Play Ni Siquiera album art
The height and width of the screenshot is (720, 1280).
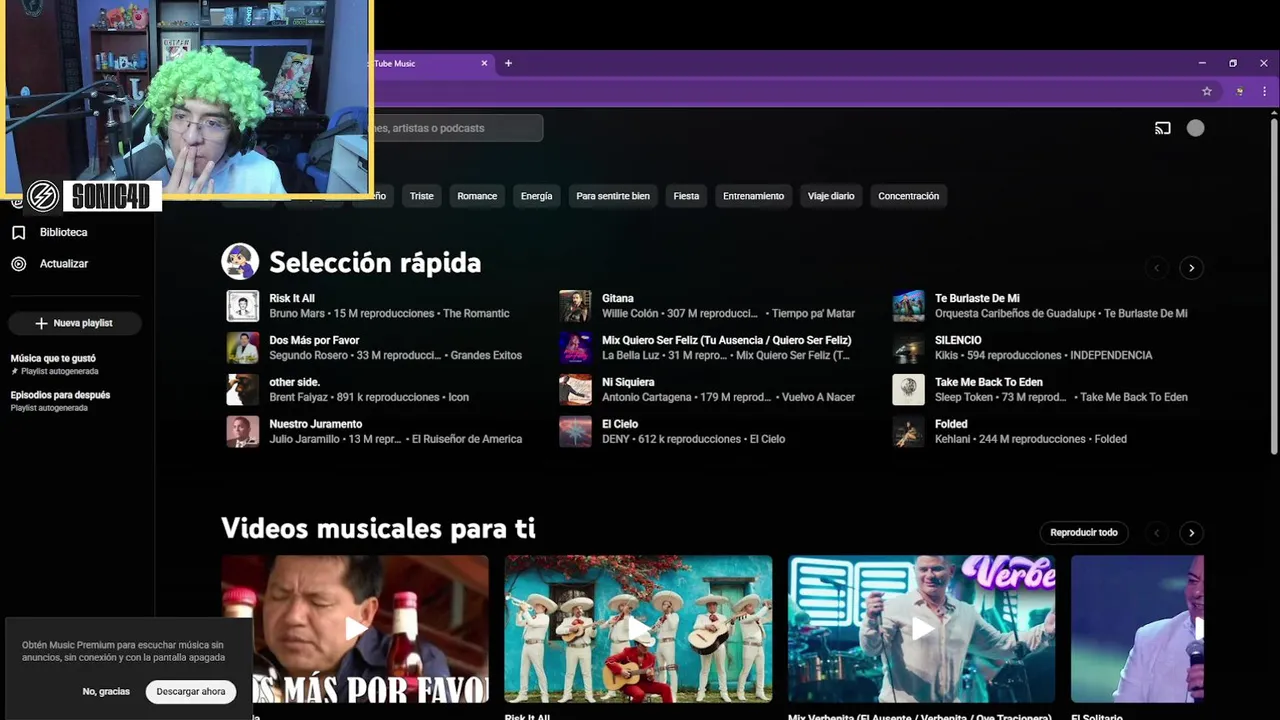click(575, 390)
